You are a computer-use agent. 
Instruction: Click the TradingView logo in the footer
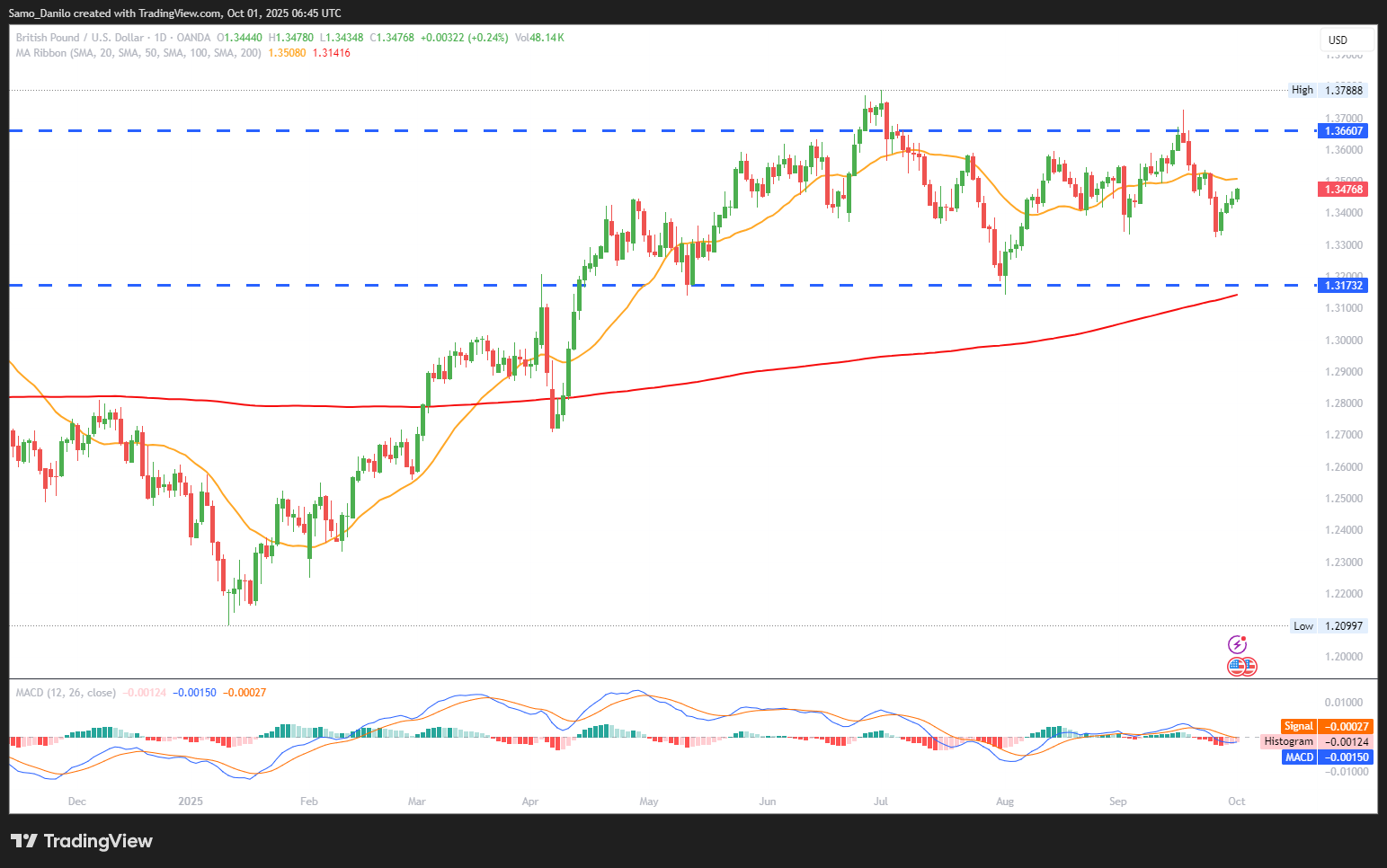[x=82, y=841]
